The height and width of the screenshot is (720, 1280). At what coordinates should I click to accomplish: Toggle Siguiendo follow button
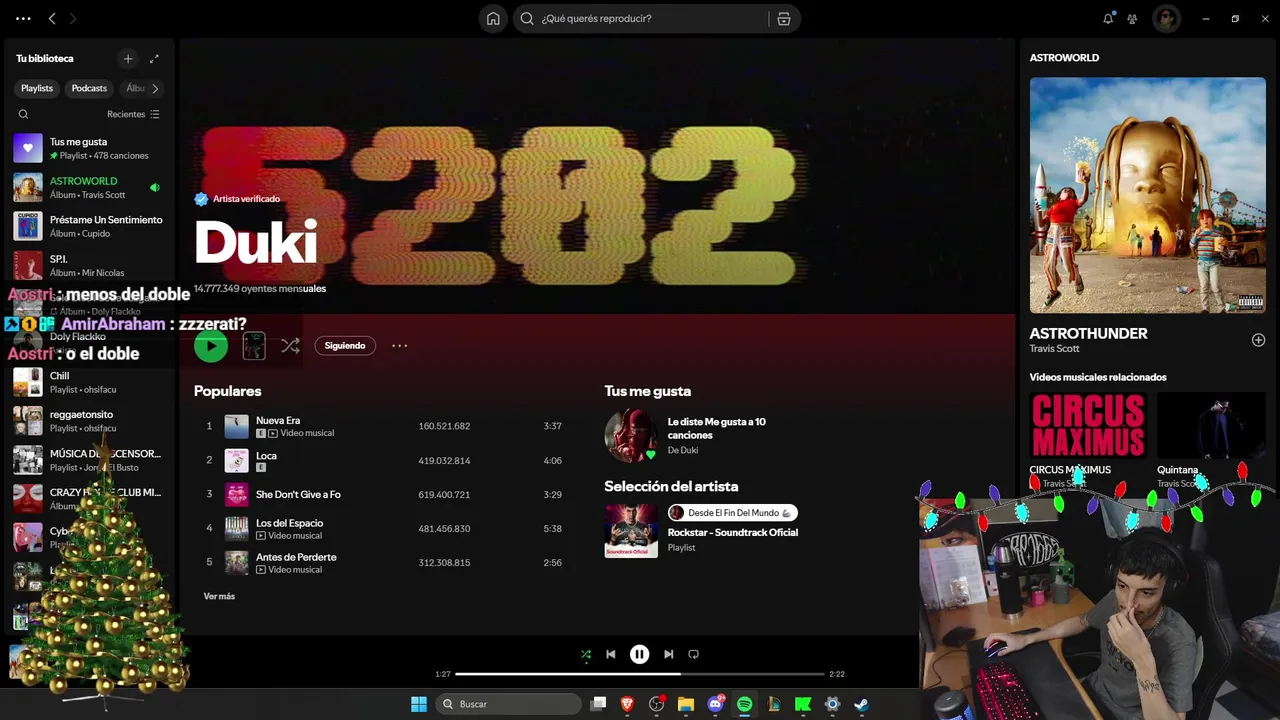coord(345,346)
